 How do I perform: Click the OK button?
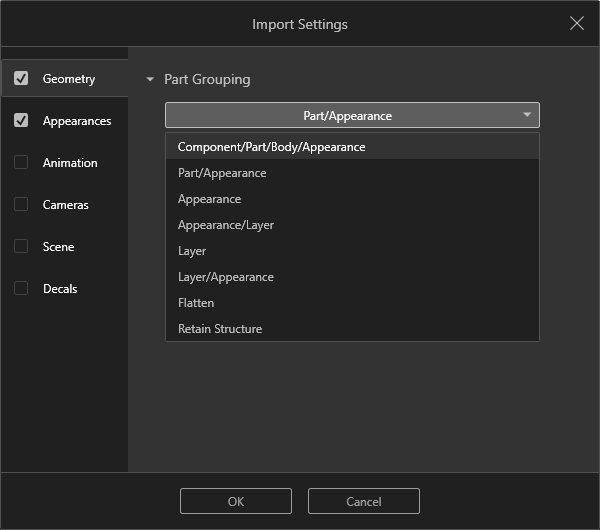point(236,501)
